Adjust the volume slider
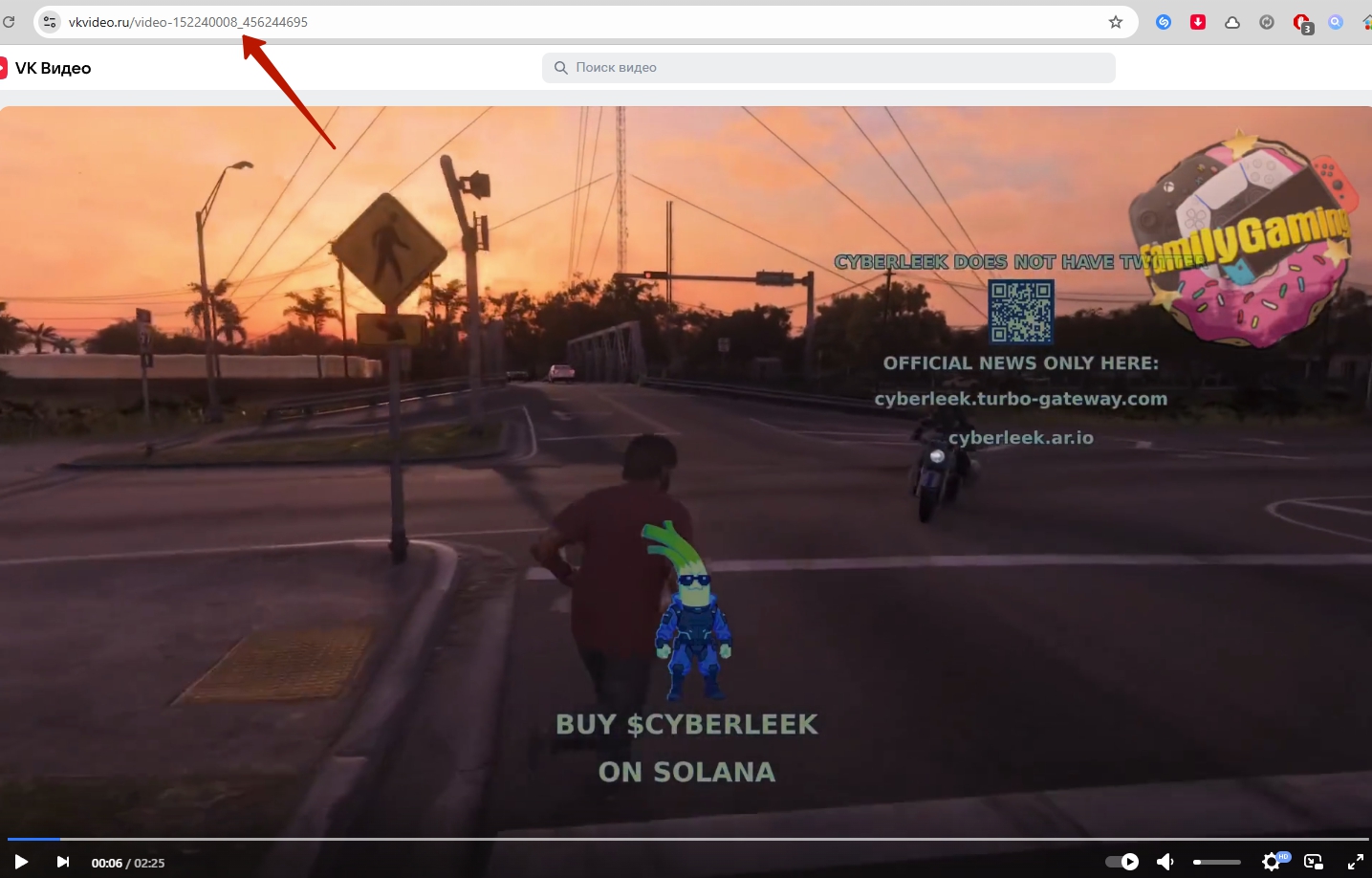1372x878 pixels. 1217,862
